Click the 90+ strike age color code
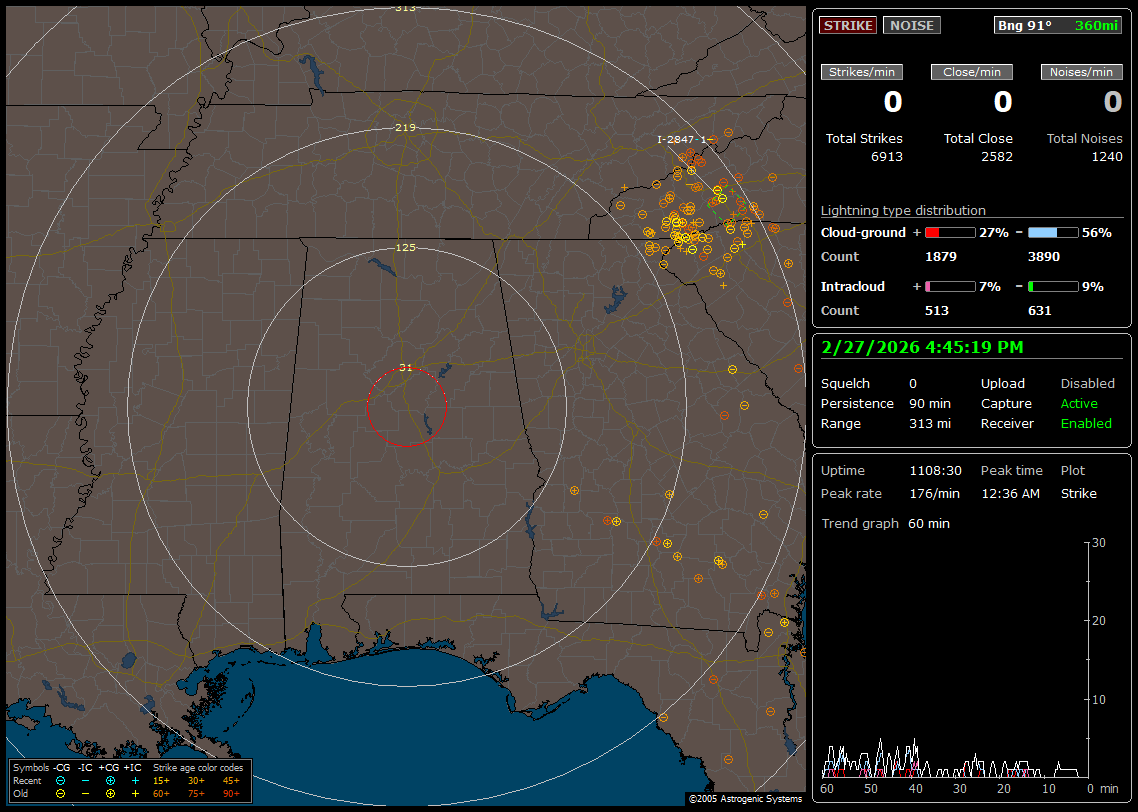Viewport: 1138px width, 812px height. 231,793
